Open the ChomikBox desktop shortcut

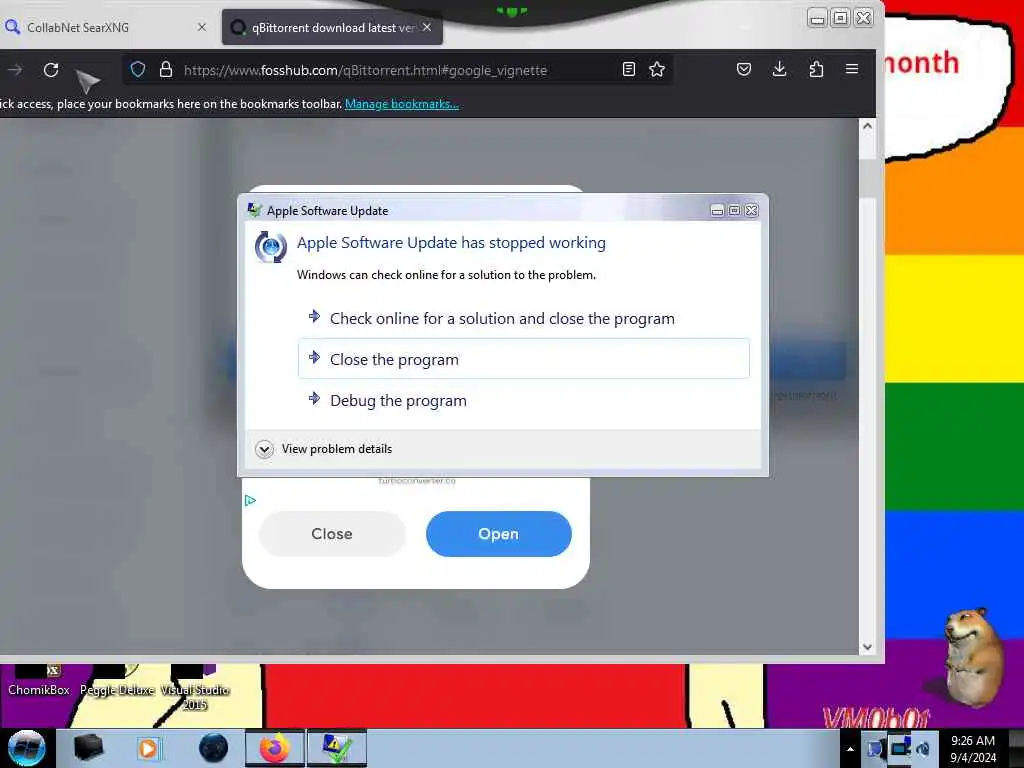point(39,682)
